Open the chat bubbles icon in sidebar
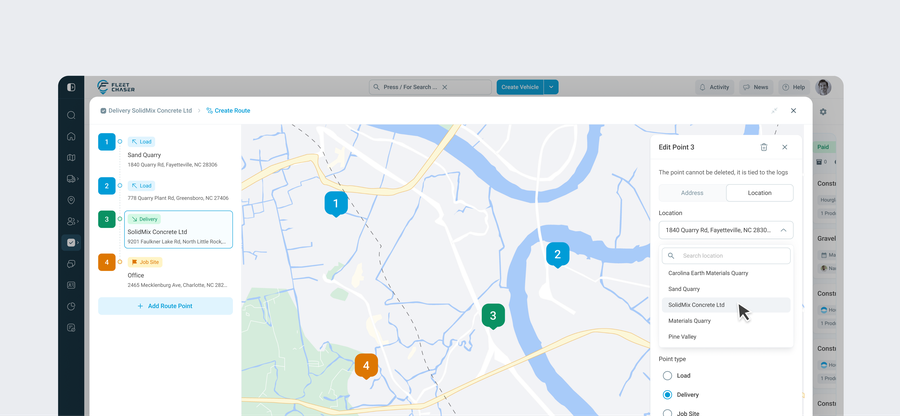Screen dimensions: 900x416 pos(71,264)
